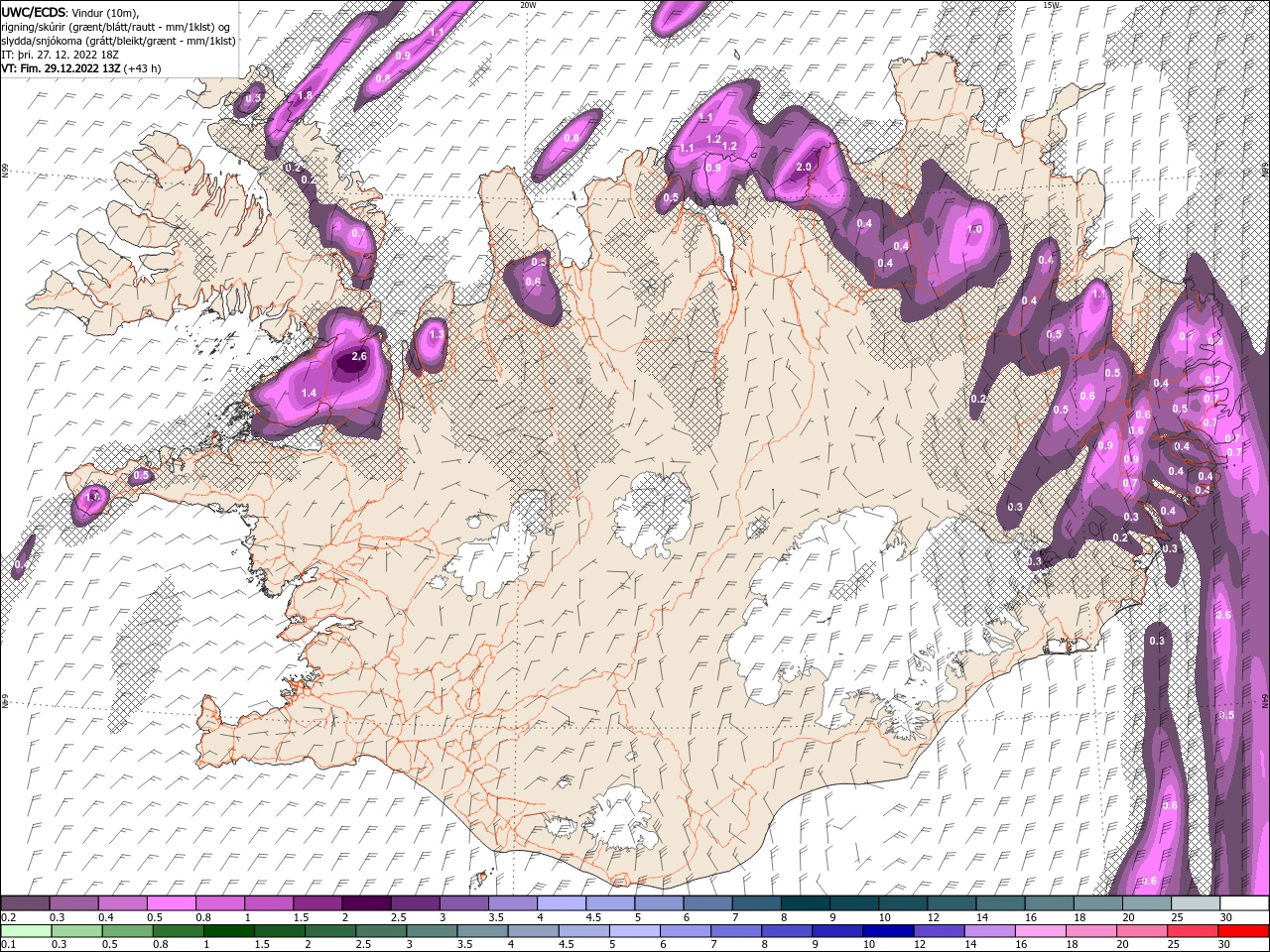The width and height of the screenshot is (1270, 952).
Task: Click the 'Vindur (10m),' header text
Action: point(105,12)
